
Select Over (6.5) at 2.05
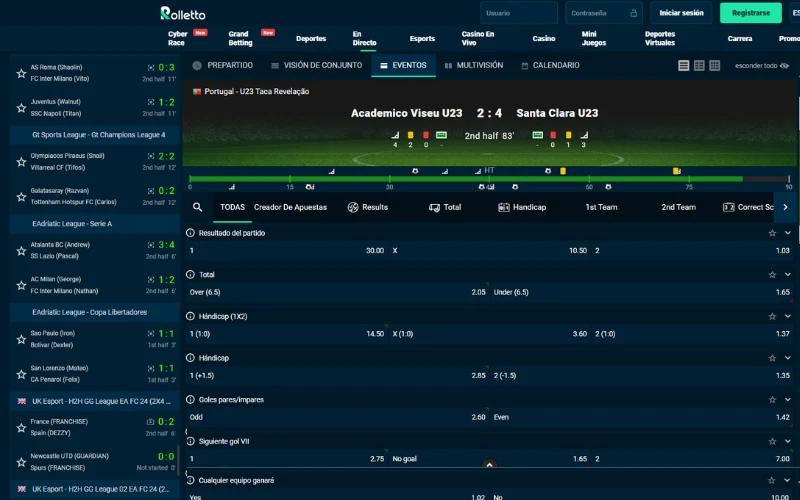point(337,292)
